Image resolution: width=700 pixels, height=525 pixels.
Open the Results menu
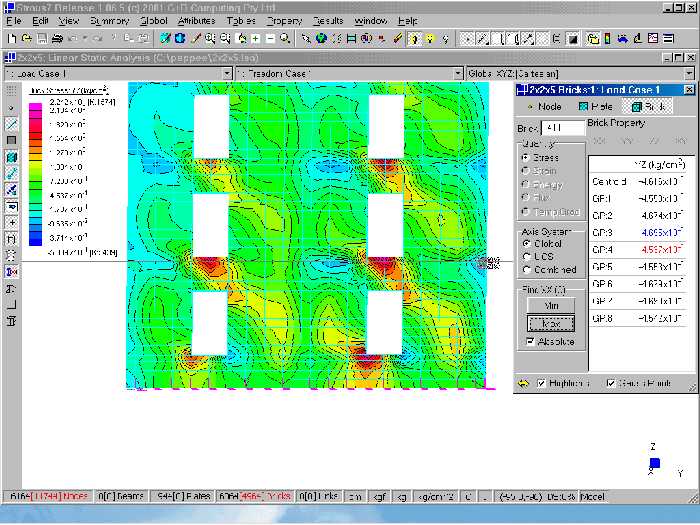click(327, 20)
